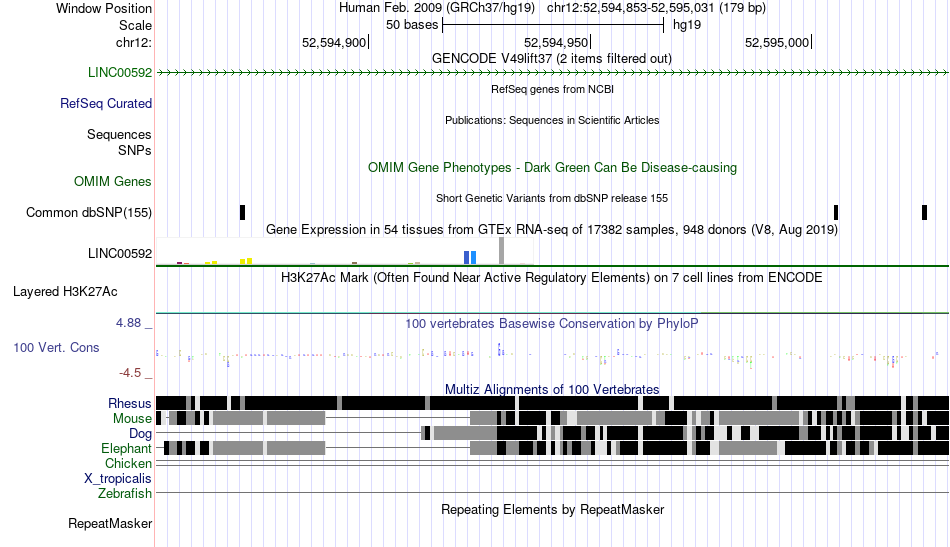The height and width of the screenshot is (547, 950).
Task: Click the black LINC00592 GTEx expression label
Action: [120, 253]
